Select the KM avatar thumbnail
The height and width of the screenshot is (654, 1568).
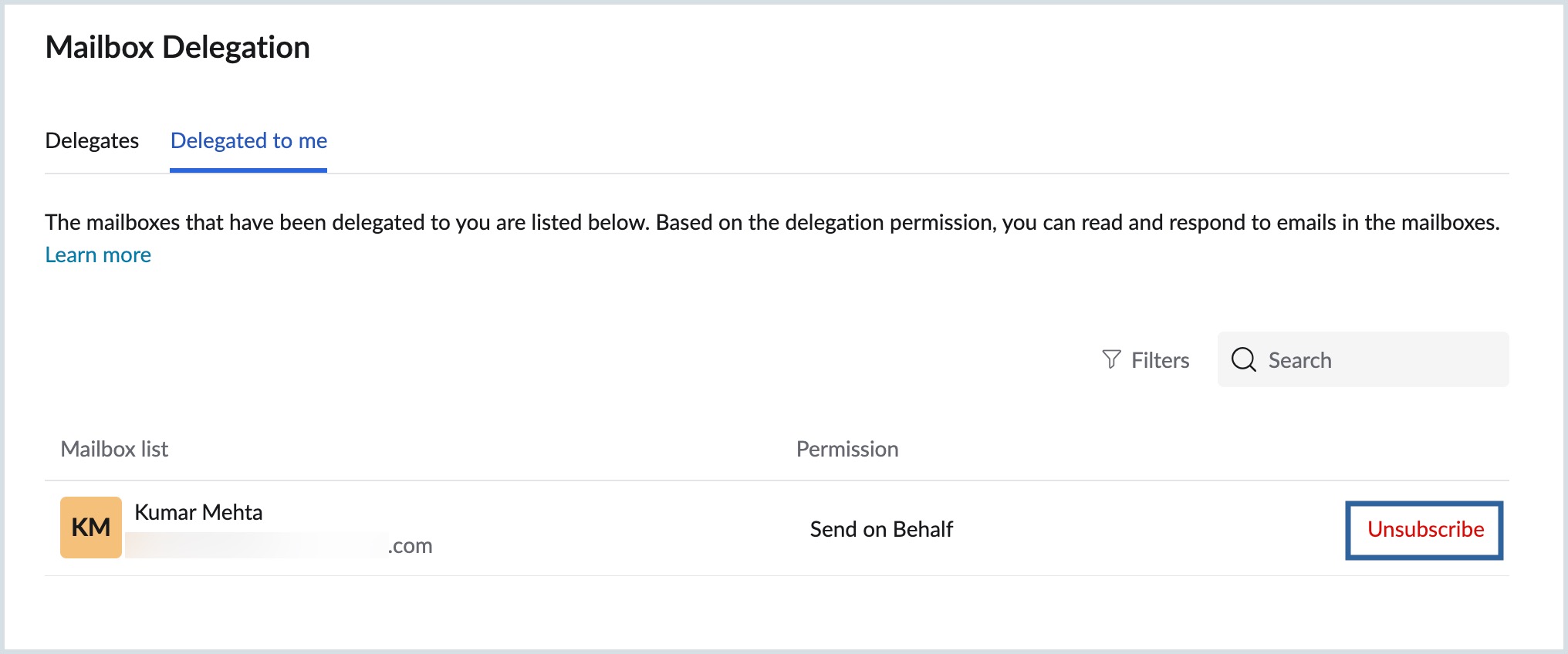(x=91, y=528)
